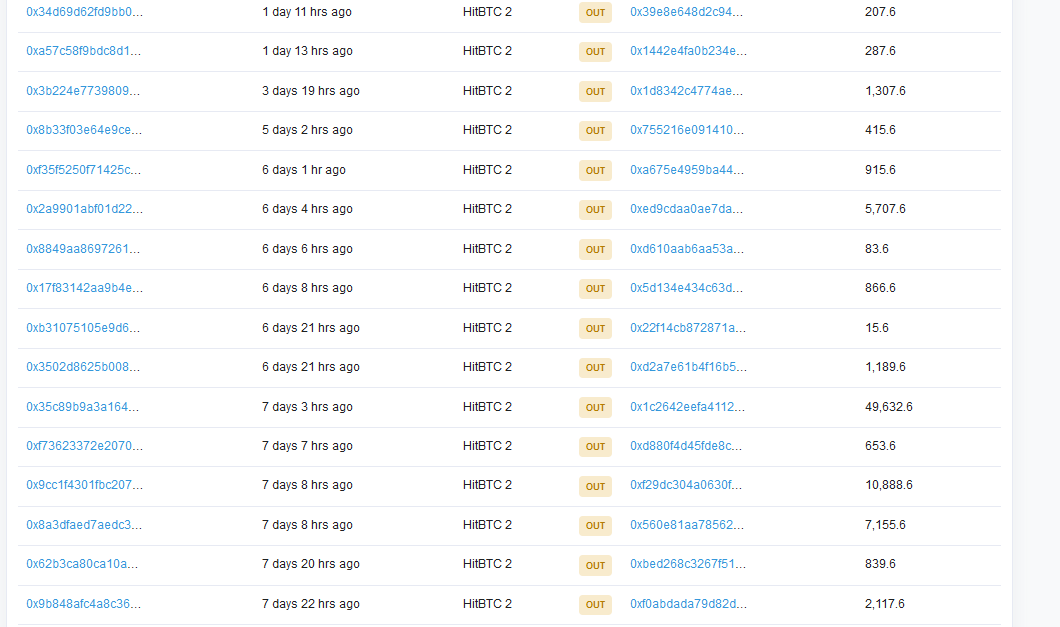
Task: Click transaction hash 0x62b3ca80ca10a
Action: (x=83, y=564)
